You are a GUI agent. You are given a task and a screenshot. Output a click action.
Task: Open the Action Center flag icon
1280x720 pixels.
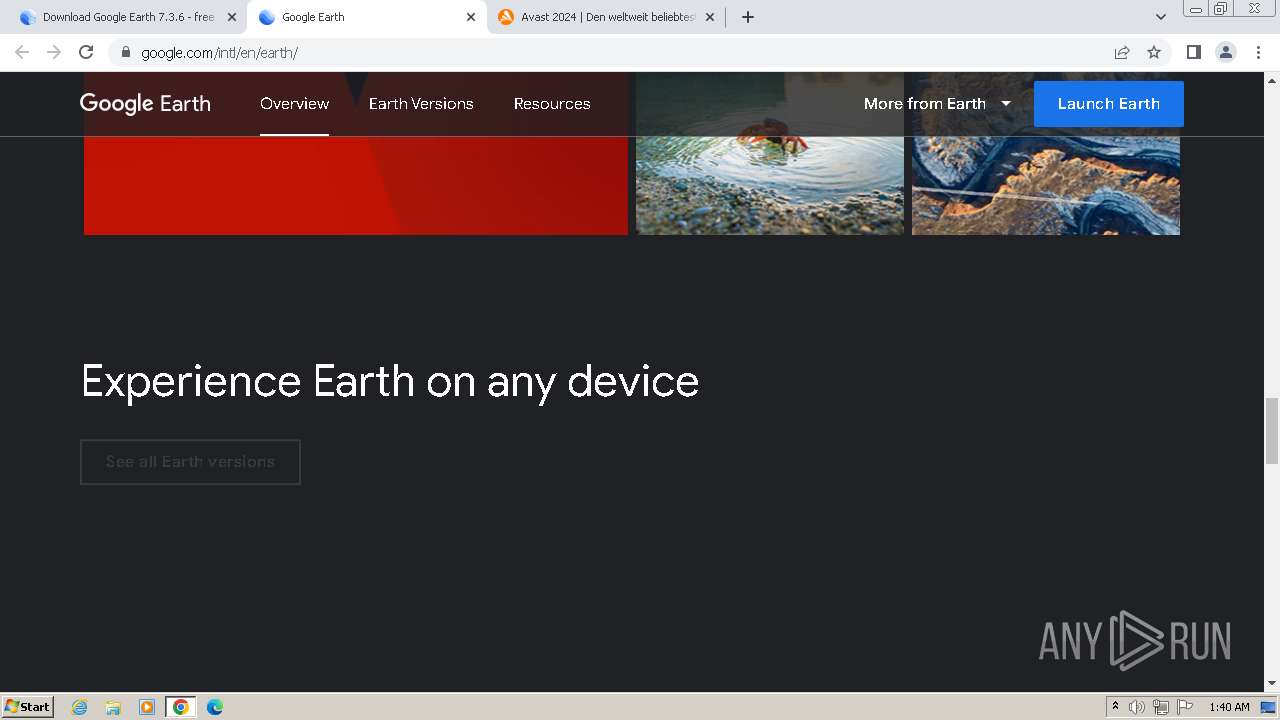(1185, 707)
